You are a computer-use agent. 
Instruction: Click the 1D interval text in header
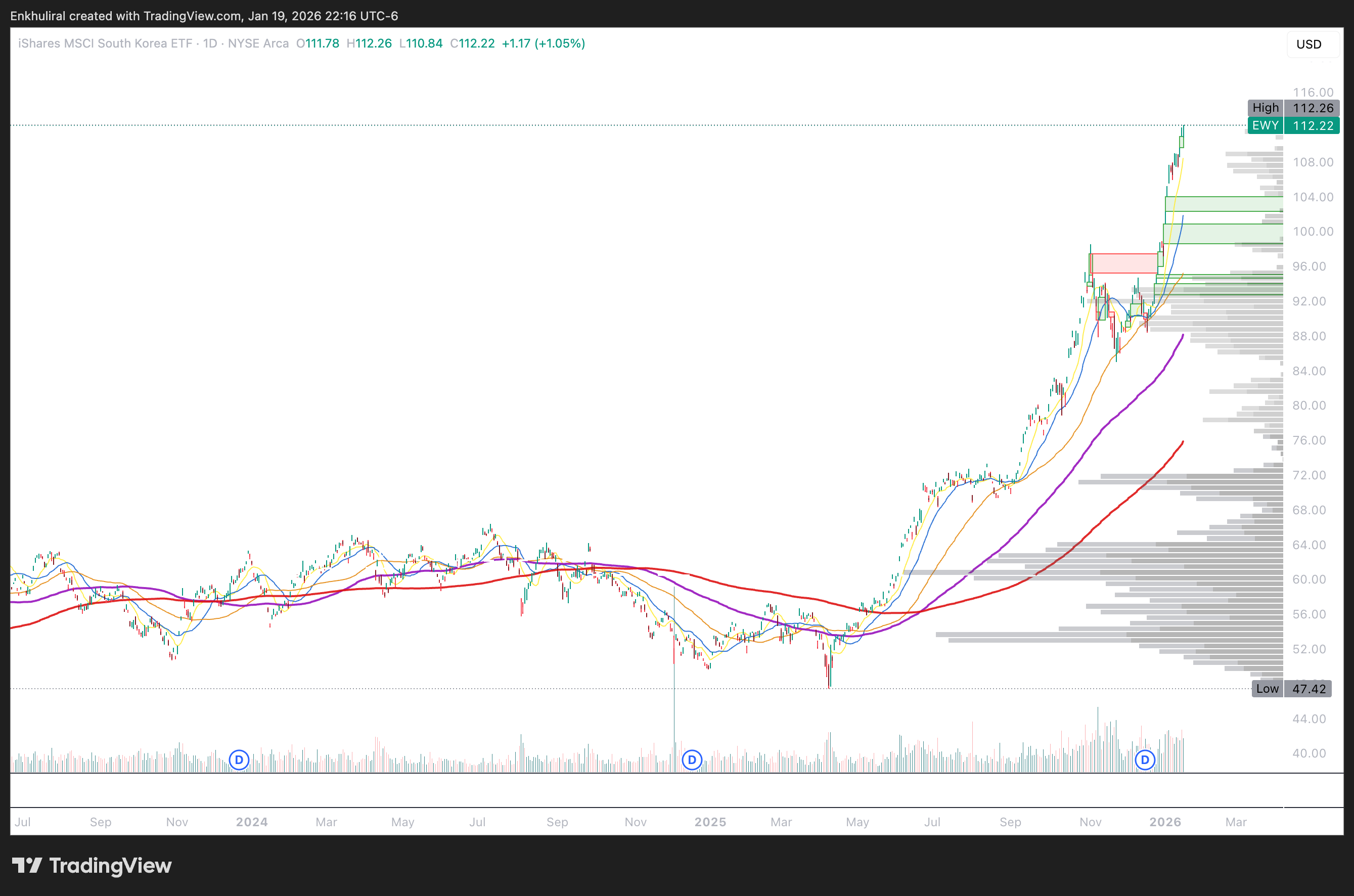coord(210,43)
